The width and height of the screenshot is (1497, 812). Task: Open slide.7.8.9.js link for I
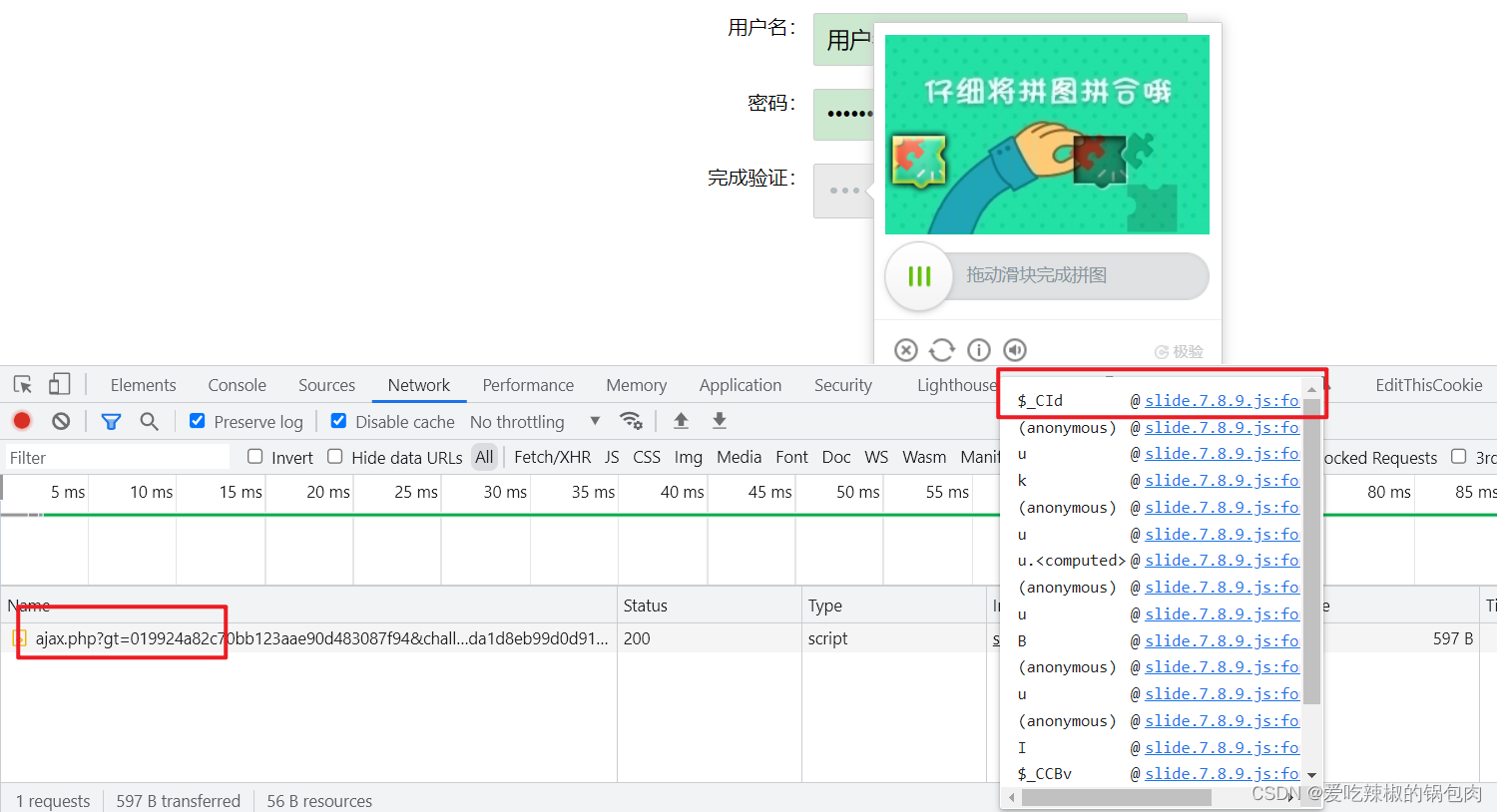pos(1222,747)
